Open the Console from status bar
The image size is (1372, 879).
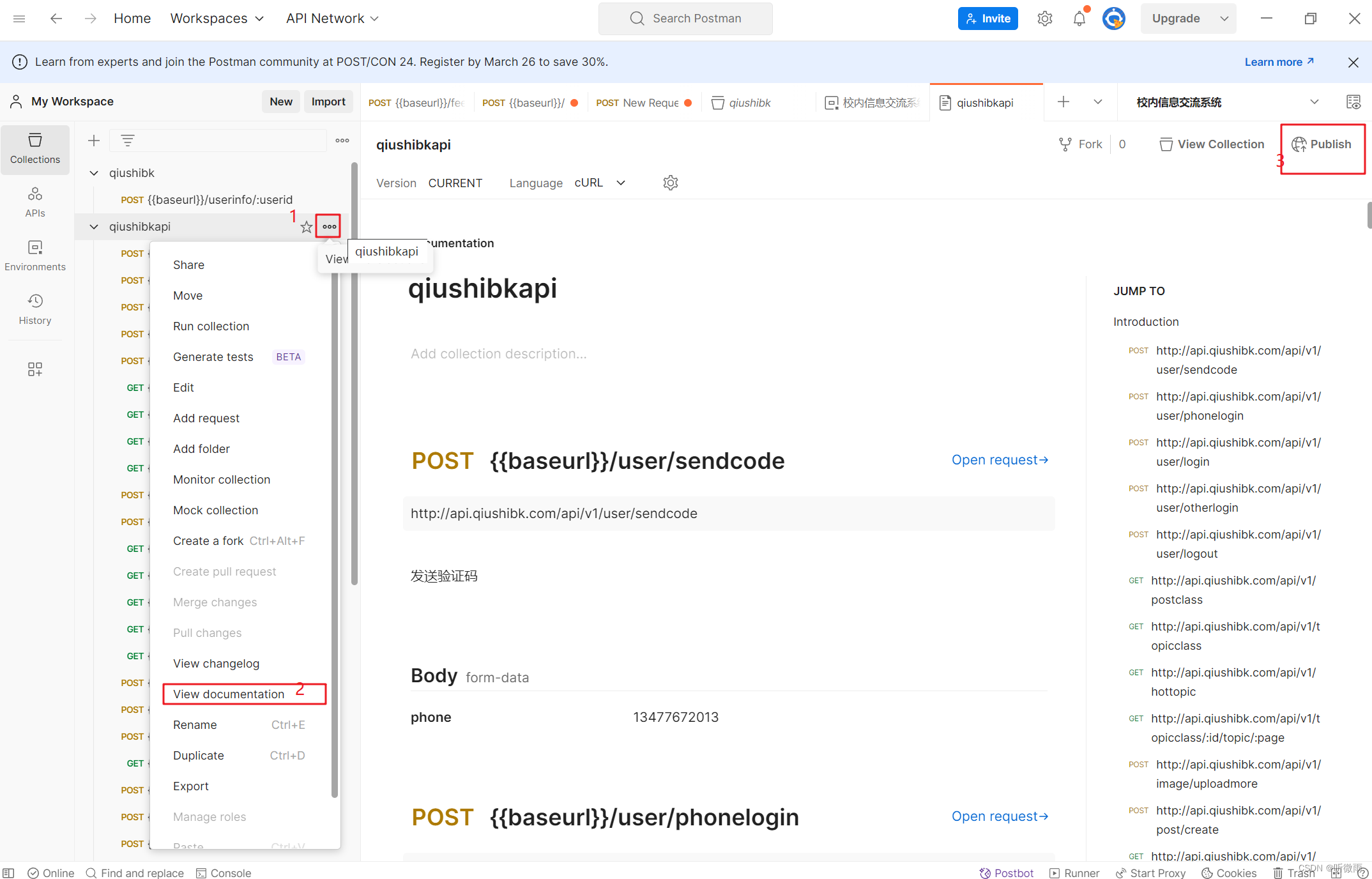coord(224,873)
